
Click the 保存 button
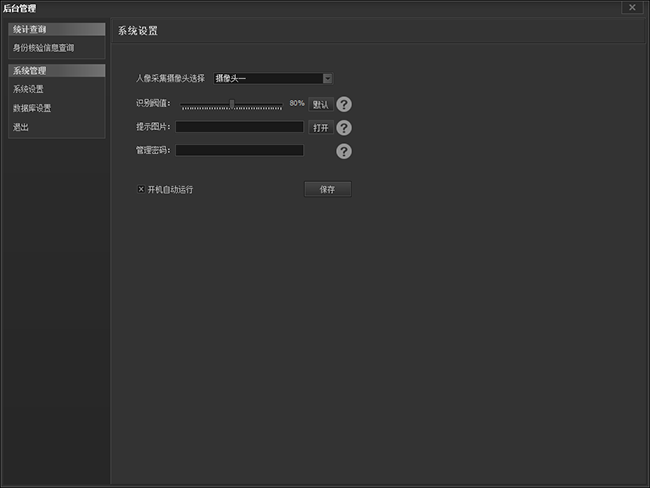tap(327, 189)
